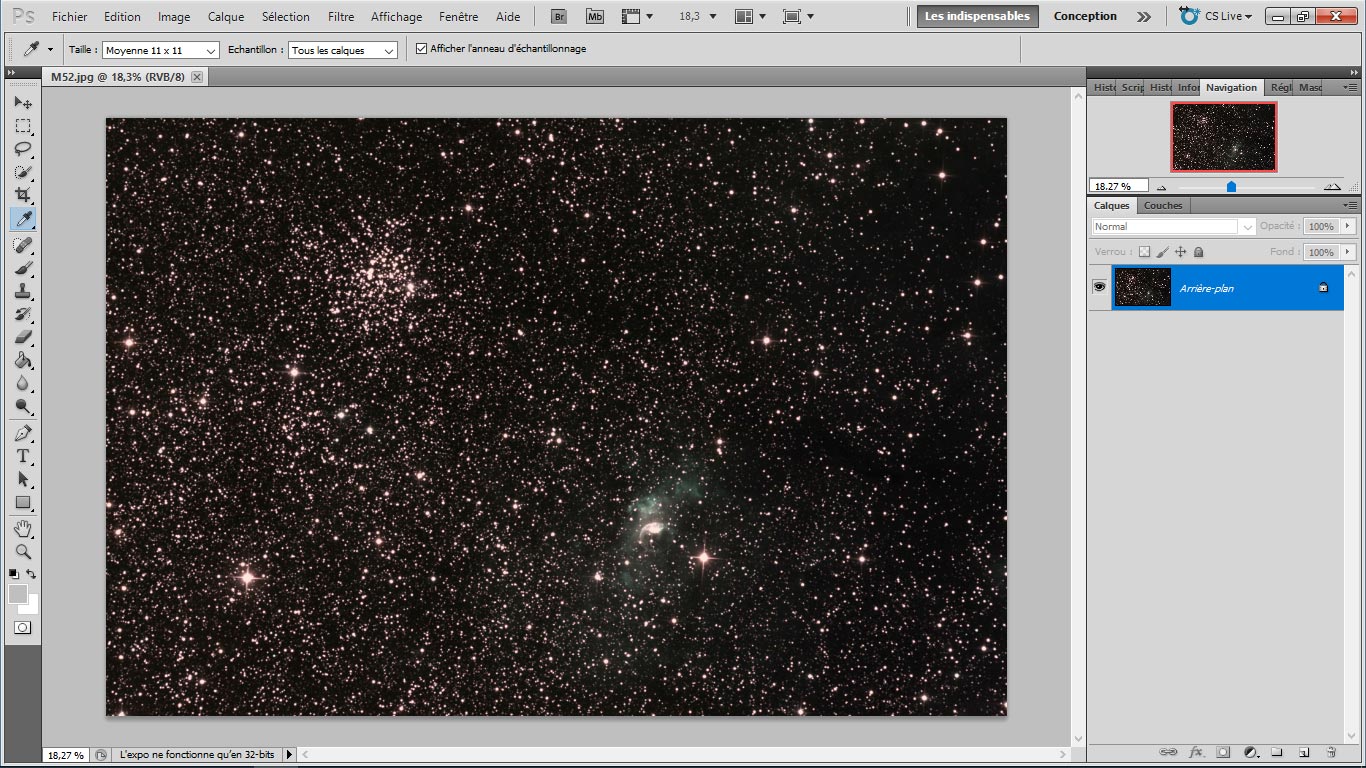The height and width of the screenshot is (768, 1366).
Task: Hide the Arrière-plan layer with eye icon
Action: tap(1100, 287)
